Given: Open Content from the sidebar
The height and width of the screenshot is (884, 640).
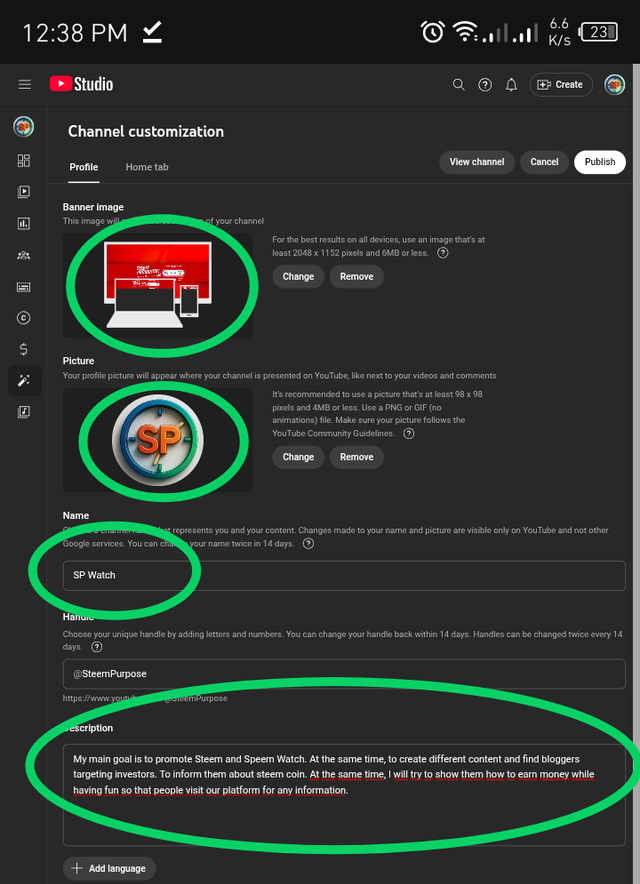Looking at the screenshot, I should click(x=24, y=192).
